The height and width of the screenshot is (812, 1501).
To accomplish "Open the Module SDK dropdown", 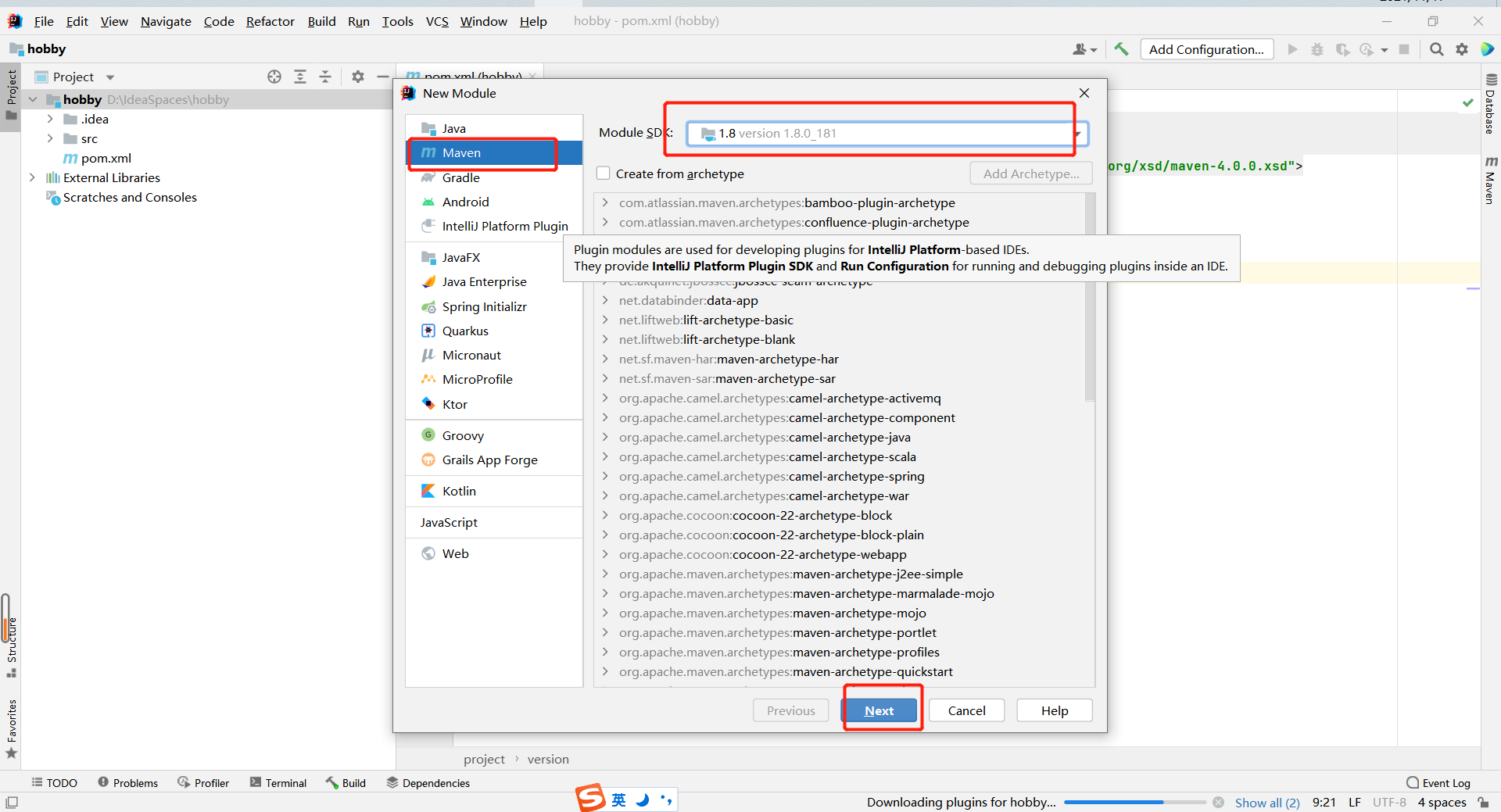I will click(x=887, y=134).
